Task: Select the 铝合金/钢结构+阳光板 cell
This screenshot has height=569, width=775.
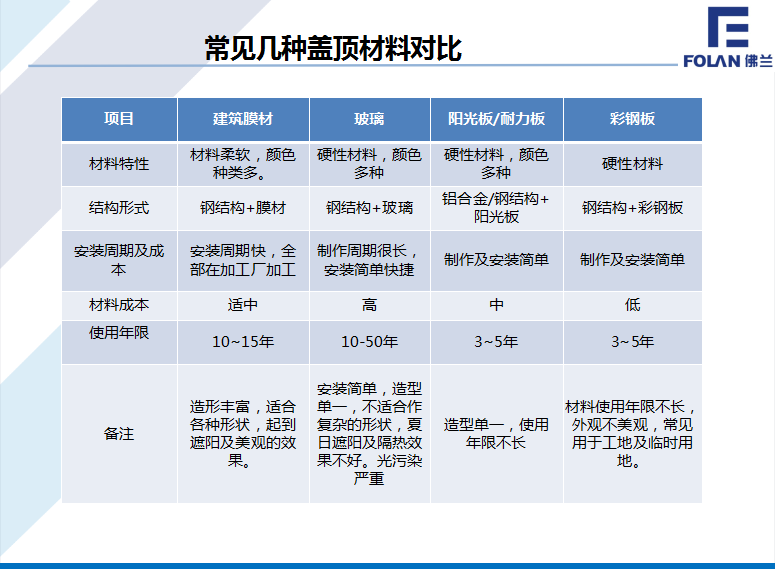Action: coord(496,208)
